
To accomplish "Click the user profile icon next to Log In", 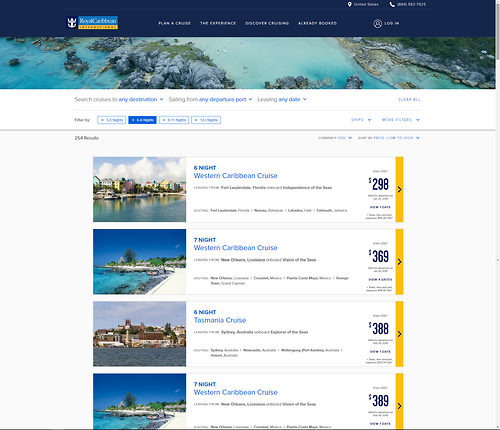I will [x=377, y=23].
